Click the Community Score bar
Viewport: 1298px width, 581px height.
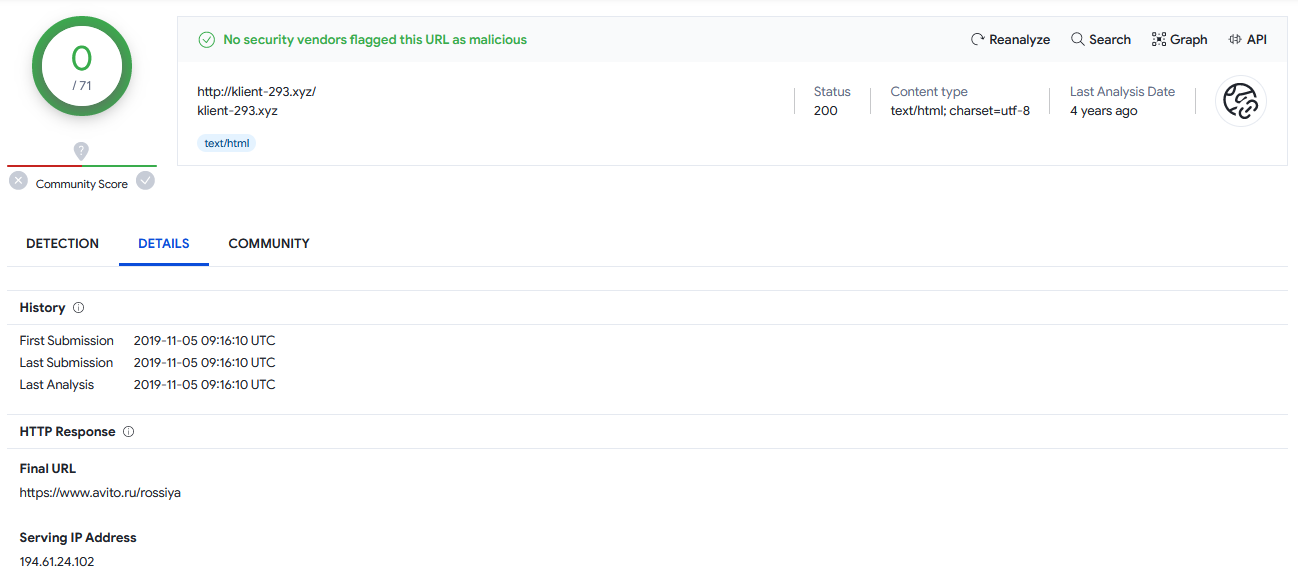pos(82,166)
